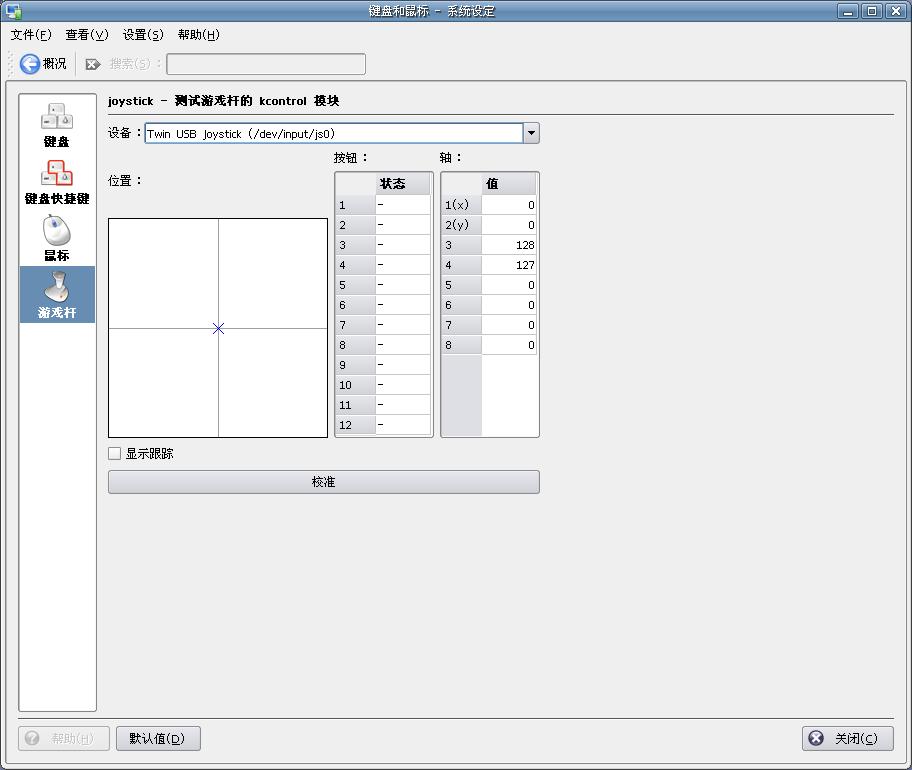Click the 关闭(C) close button
The width and height of the screenshot is (912, 770).
[x=847, y=739]
